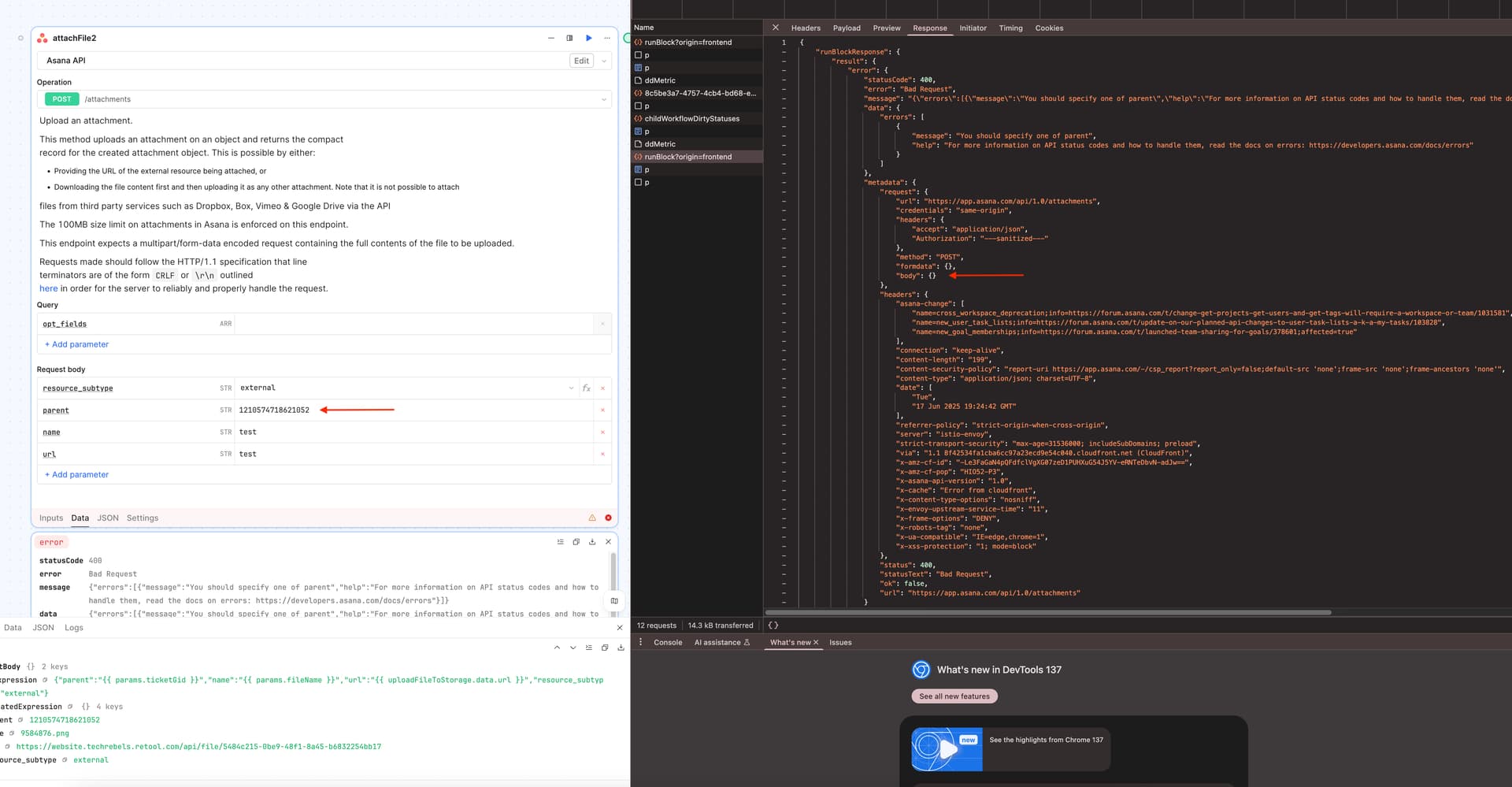Copy the error output in error panel
Image resolution: width=1512 pixels, height=787 pixels.
tap(576, 542)
